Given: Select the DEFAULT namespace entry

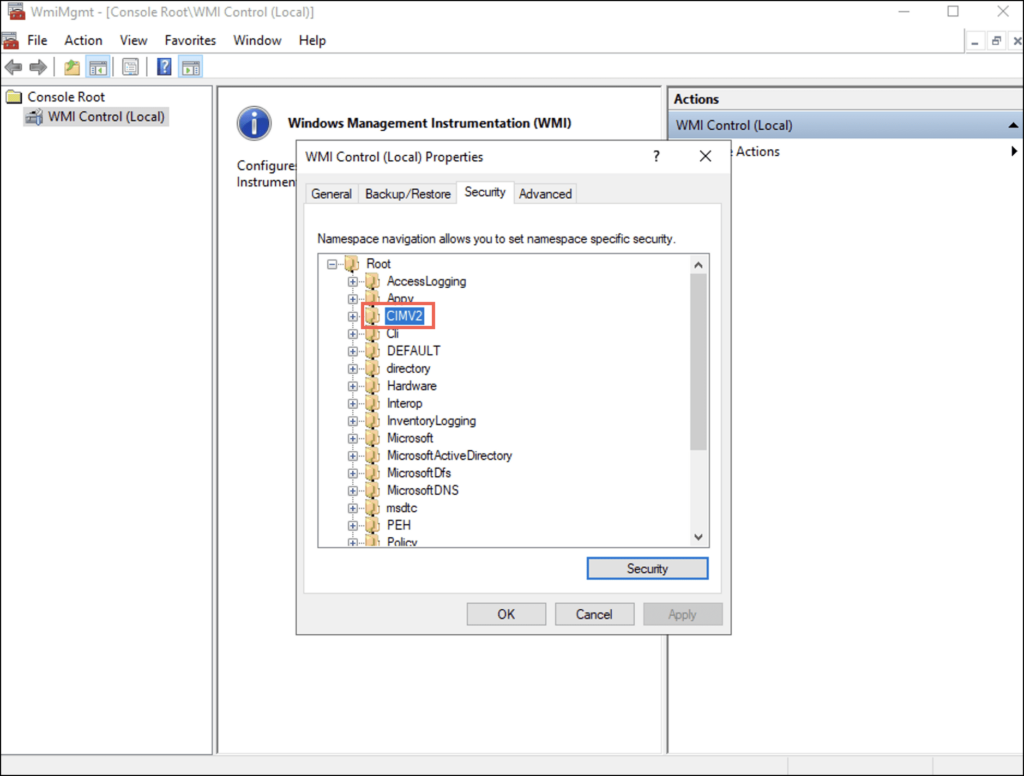Looking at the screenshot, I should pyautogui.click(x=413, y=351).
